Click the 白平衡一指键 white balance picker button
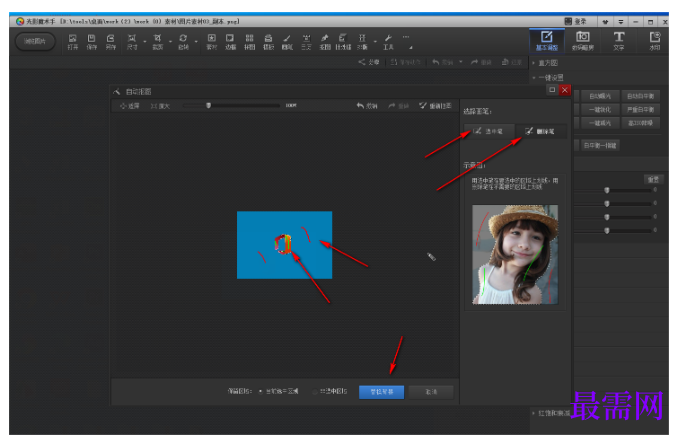Viewport: 682px width, 437px height. [600, 145]
